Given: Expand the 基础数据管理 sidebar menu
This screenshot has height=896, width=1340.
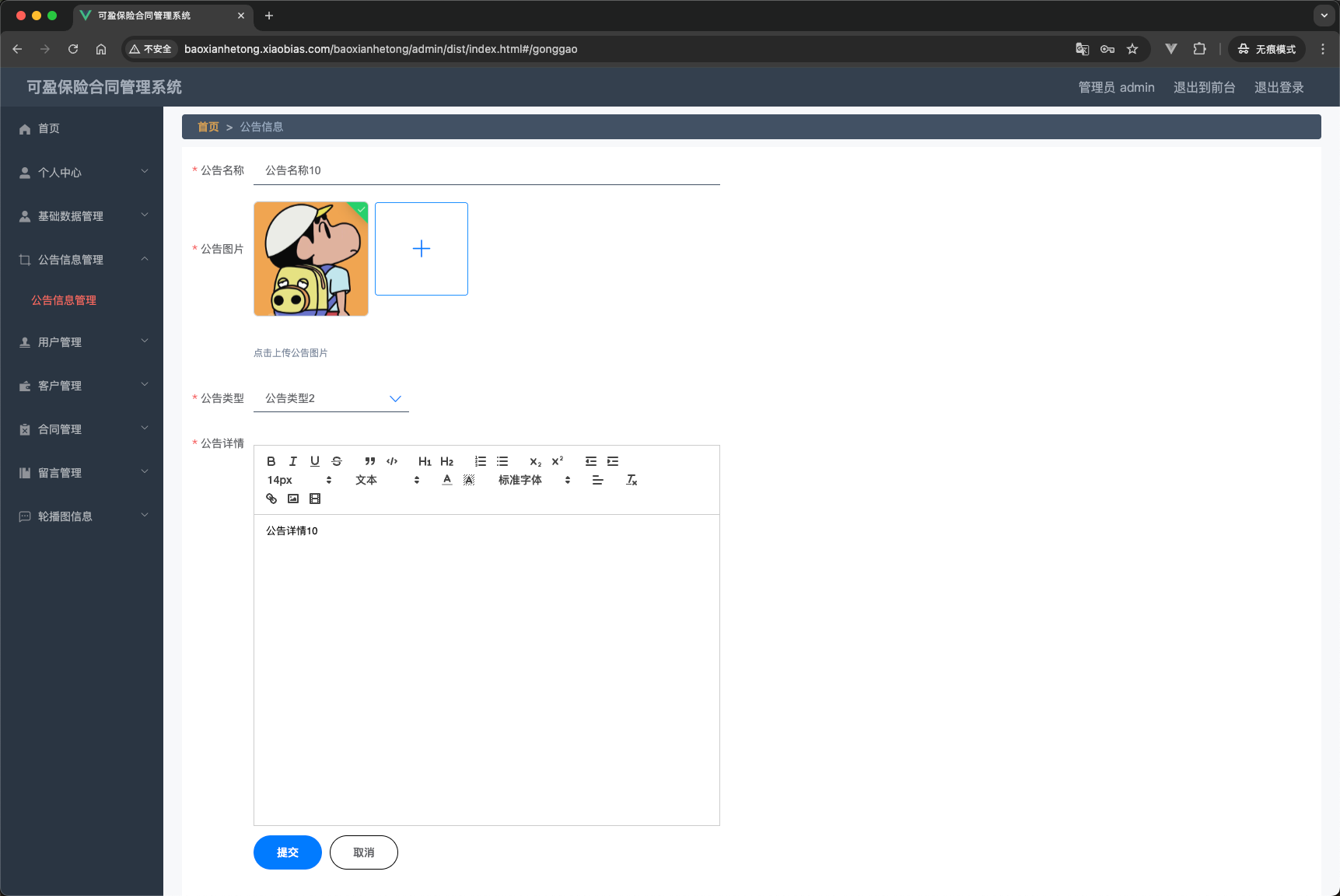Looking at the screenshot, I should (x=82, y=216).
